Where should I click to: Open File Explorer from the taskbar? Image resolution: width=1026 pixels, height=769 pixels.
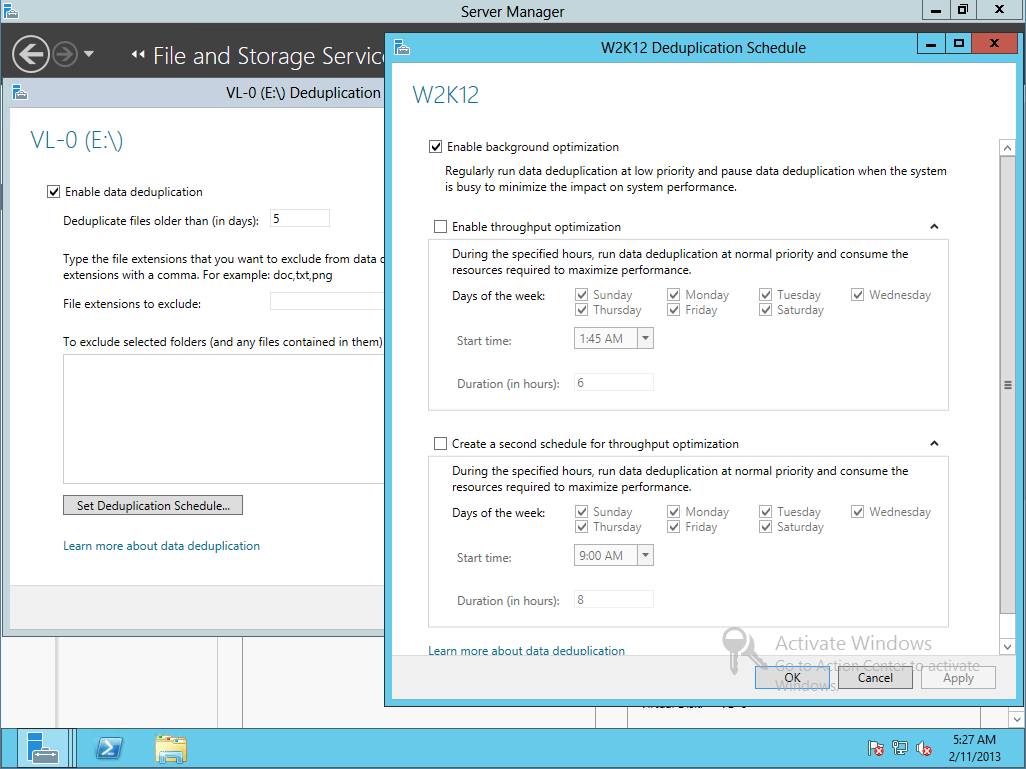click(171, 748)
